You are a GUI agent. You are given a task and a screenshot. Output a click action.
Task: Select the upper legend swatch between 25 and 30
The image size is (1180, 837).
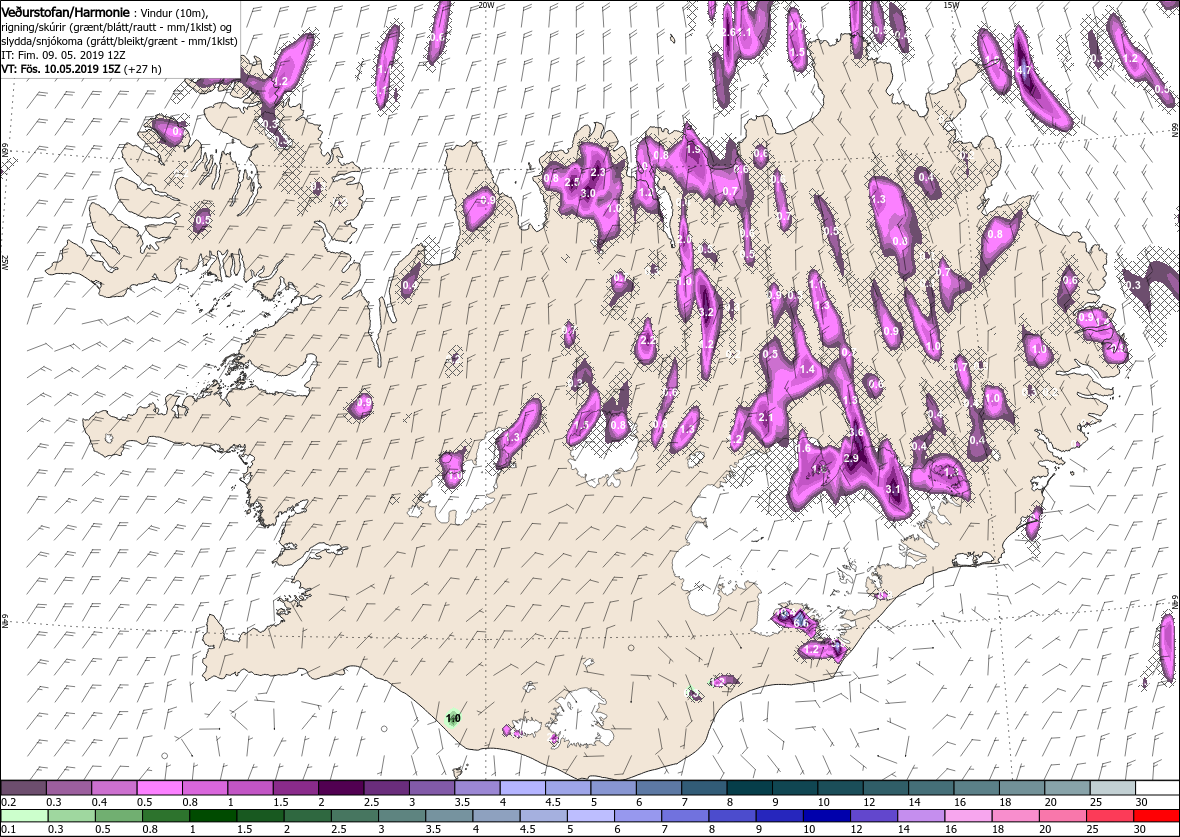pyautogui.click(x=1111, y=787)
